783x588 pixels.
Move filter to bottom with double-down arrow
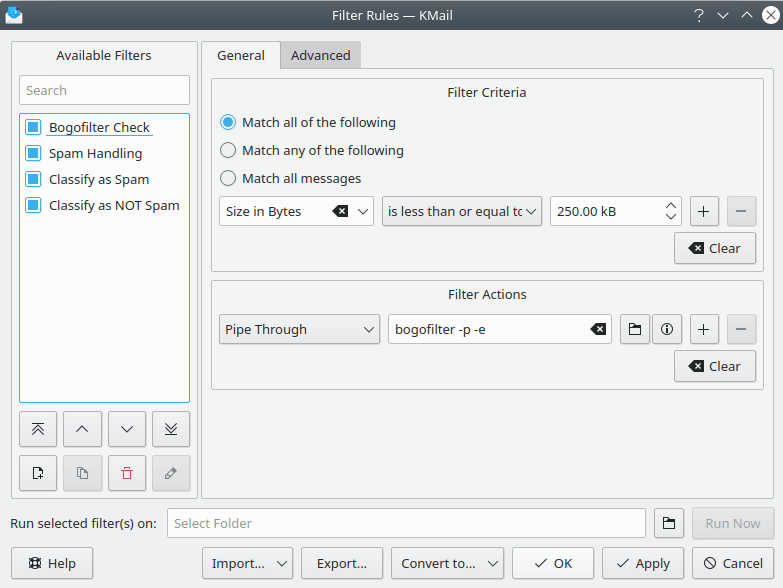(171, 429)
